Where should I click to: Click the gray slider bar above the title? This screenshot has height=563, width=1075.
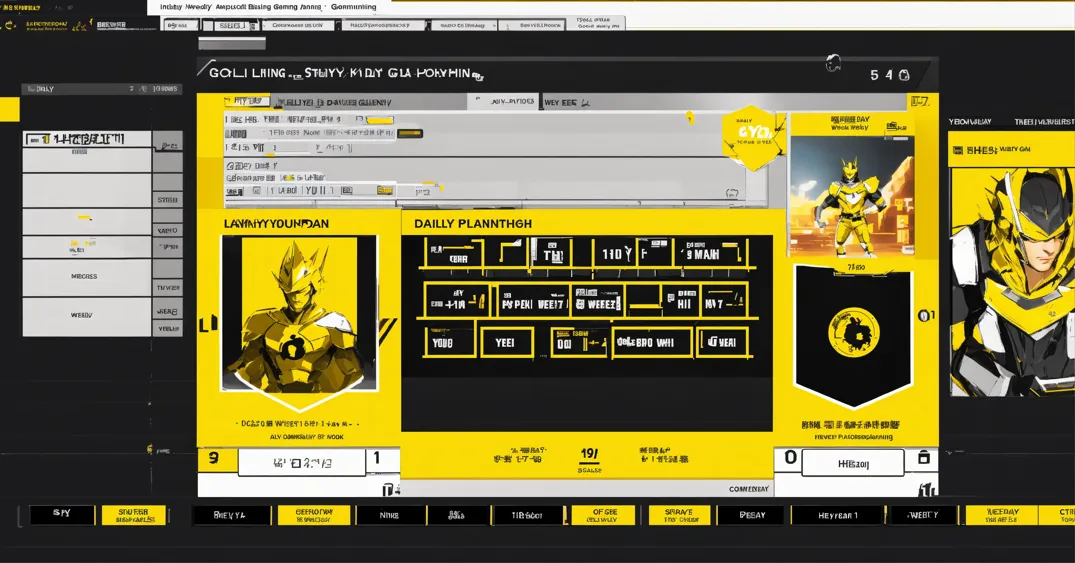[232, 43]
